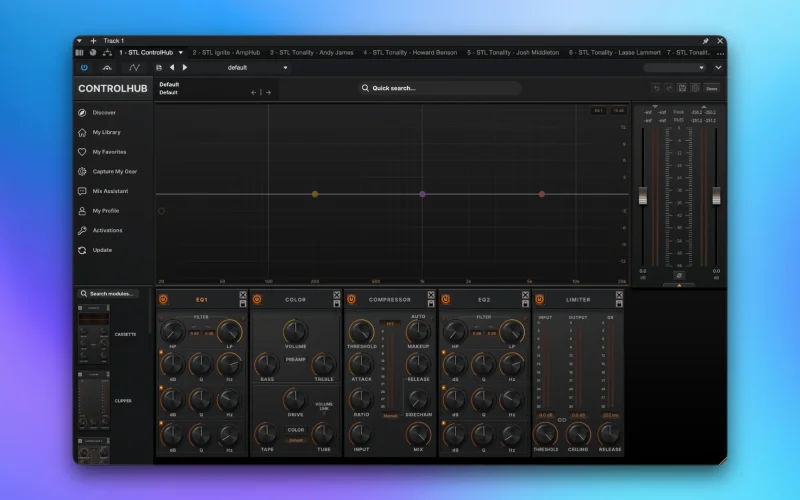Screen dimensions: 800x500
Task: Expand the chevron at far right of the host toolbar
Action: click(718, 67)
